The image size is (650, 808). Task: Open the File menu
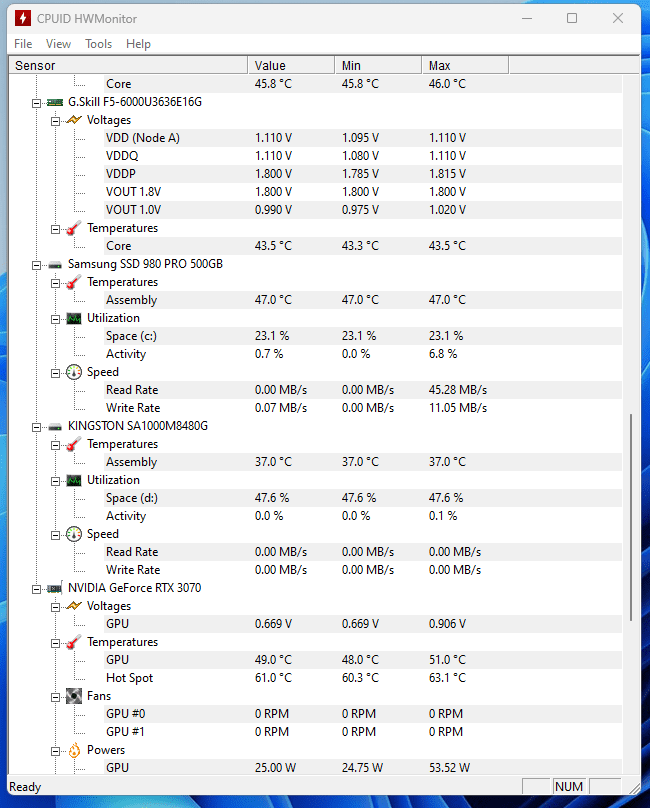pos(23,44)
